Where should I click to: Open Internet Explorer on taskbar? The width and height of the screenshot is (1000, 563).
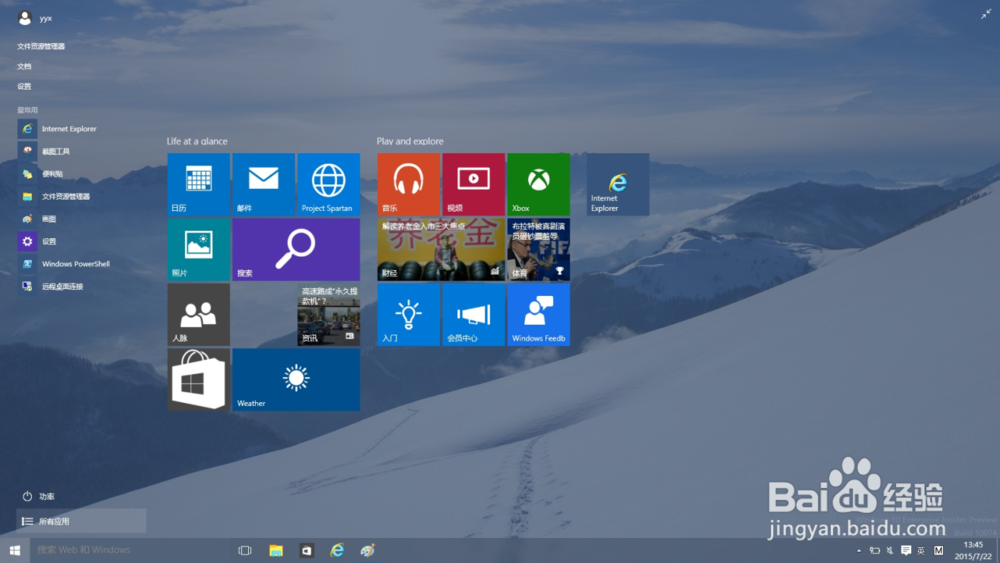click(x=337, y=550)
